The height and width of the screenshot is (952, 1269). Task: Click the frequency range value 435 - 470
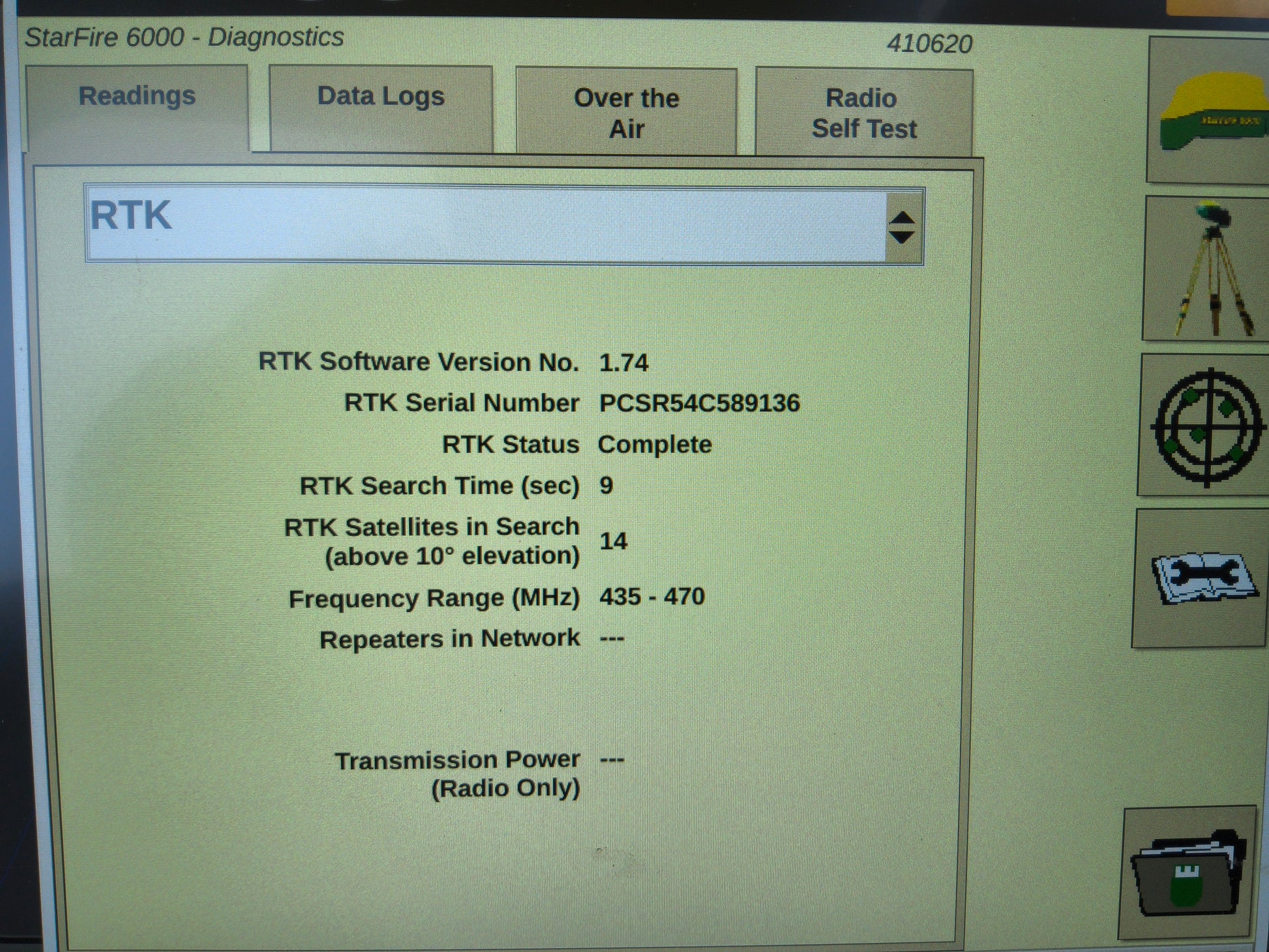point(652,597)
